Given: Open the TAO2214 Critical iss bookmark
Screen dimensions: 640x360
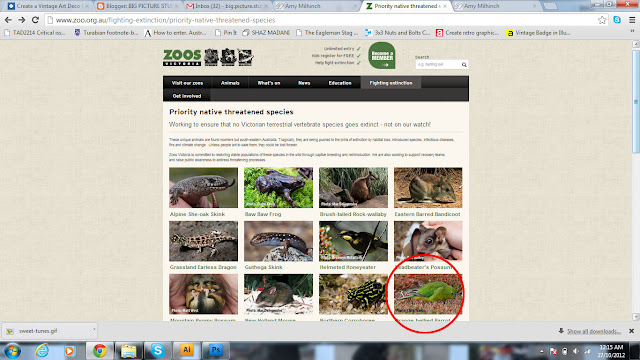Looking at the screenshot, I should [35, 33].
